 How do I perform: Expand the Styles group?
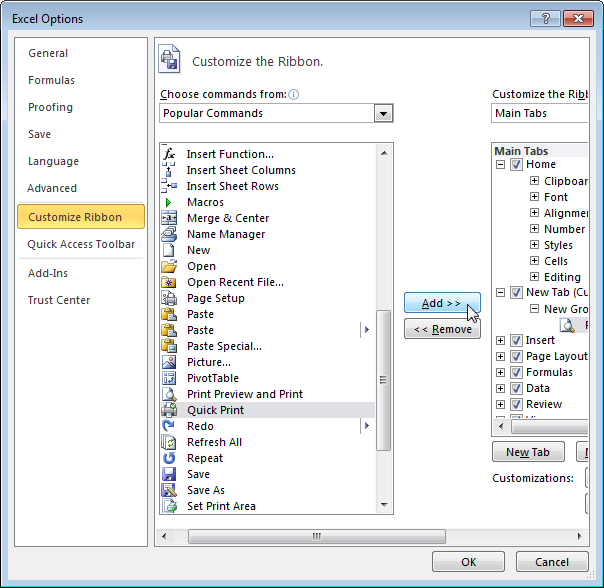[534, 245]
